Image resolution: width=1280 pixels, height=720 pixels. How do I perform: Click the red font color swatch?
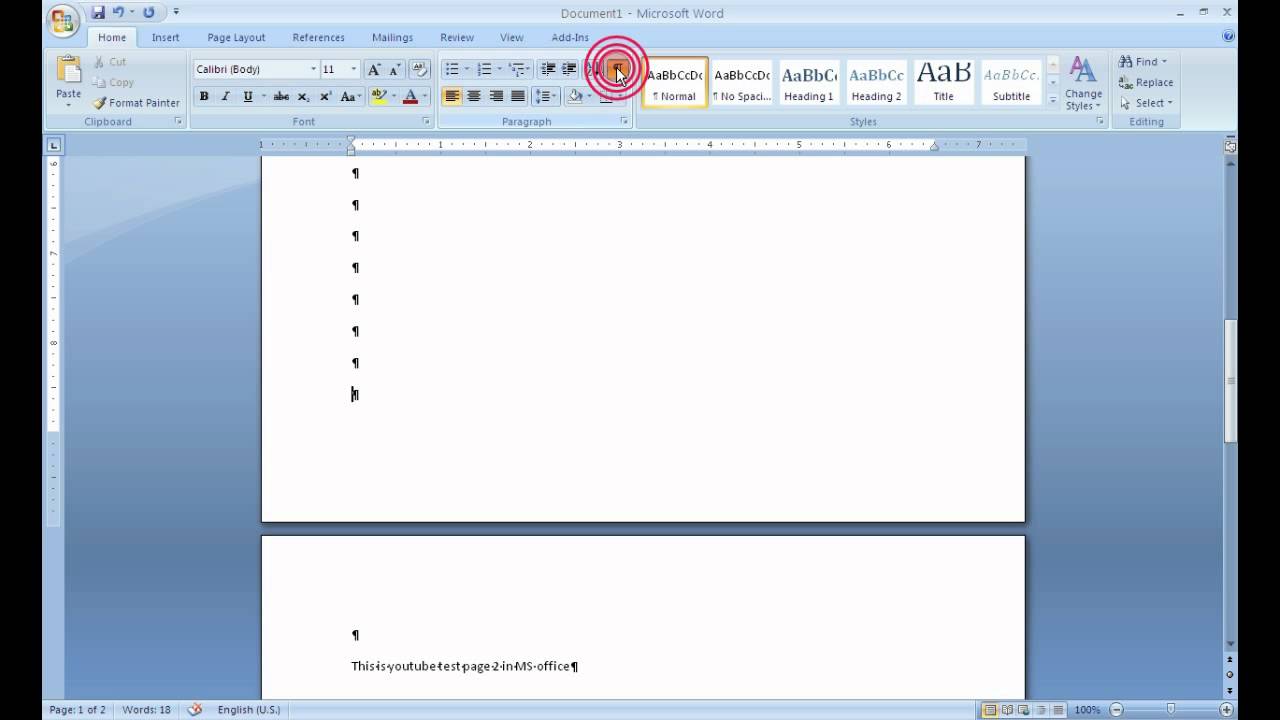pyautogui.click(x=410, y=97)
